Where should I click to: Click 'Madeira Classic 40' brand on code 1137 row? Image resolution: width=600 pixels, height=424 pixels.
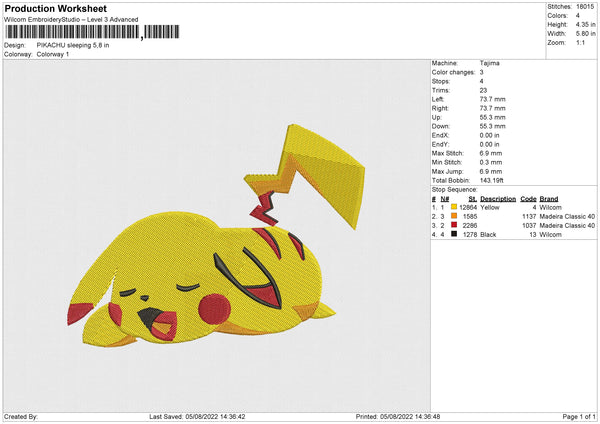tap(567, 216)
